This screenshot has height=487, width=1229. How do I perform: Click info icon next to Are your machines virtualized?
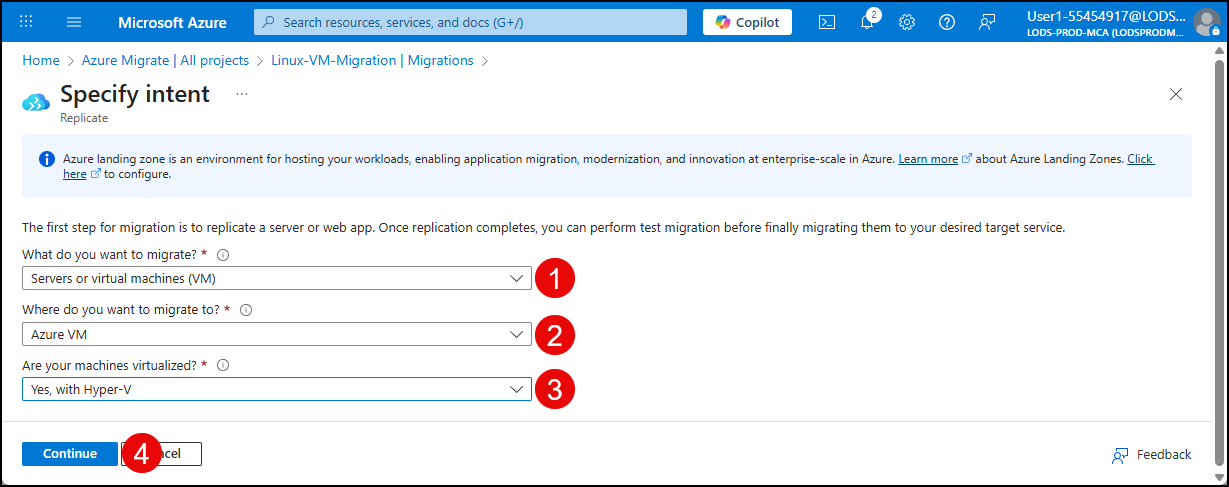[223, 365]
